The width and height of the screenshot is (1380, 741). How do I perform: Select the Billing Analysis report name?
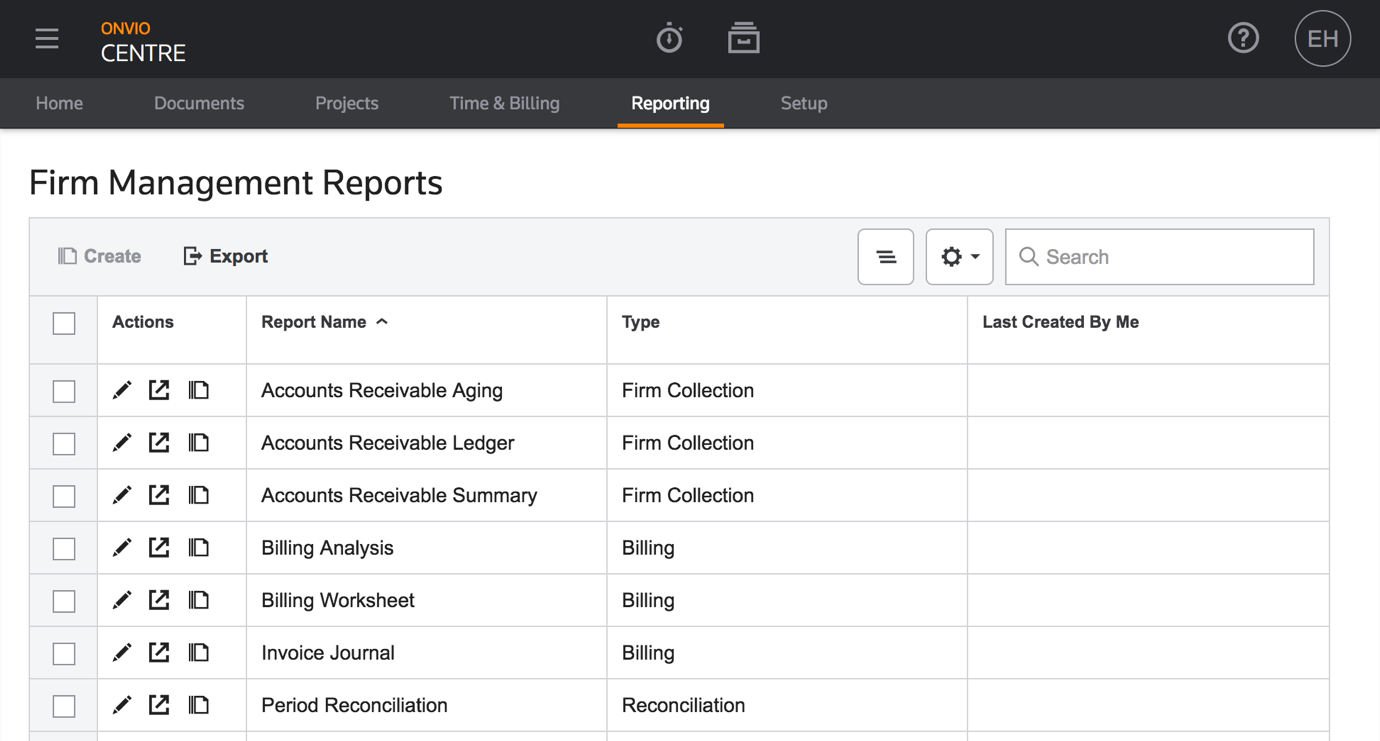coord(327,548)
